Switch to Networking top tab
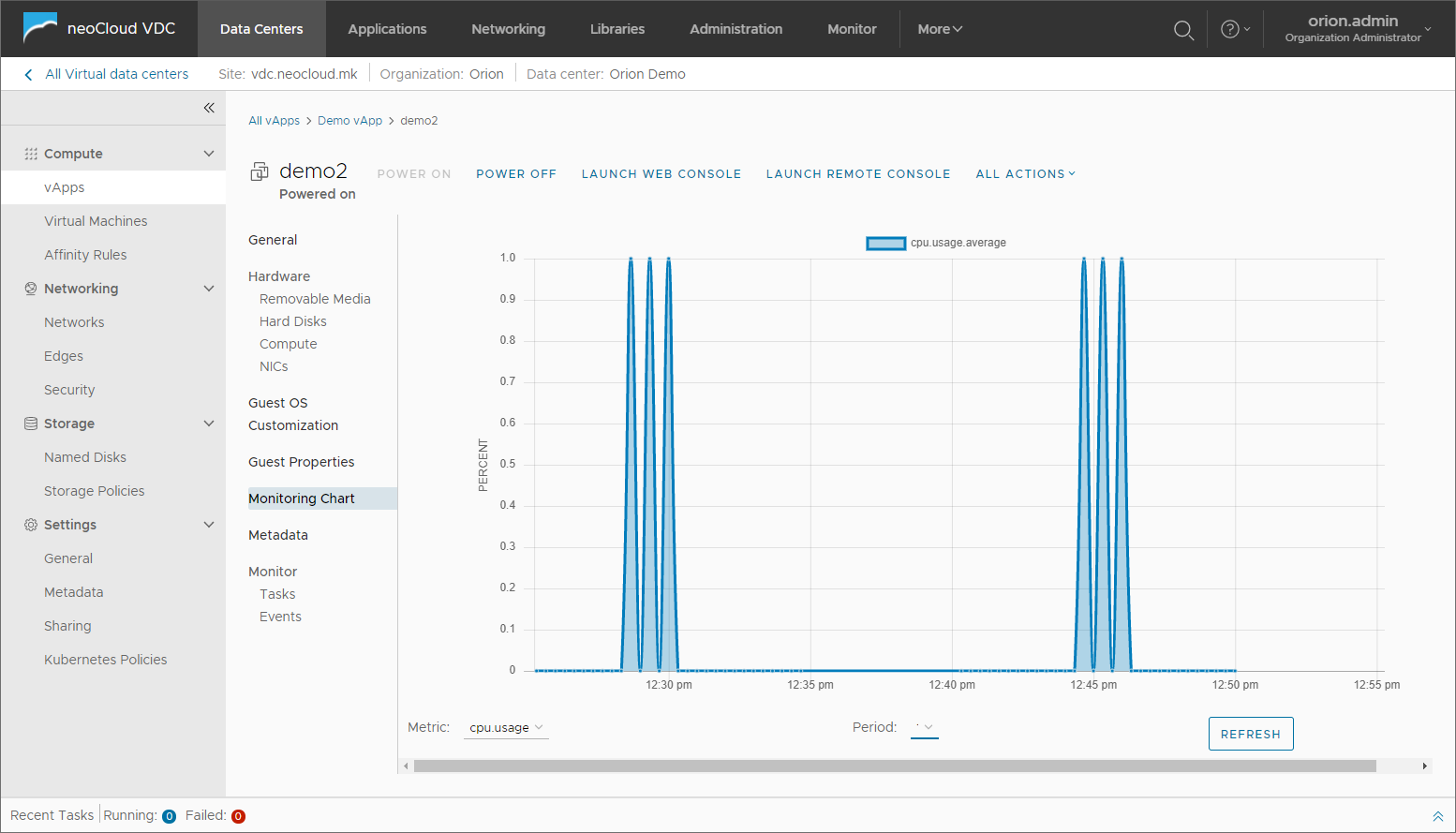The image size is (1456, 833). click(508, 29)
